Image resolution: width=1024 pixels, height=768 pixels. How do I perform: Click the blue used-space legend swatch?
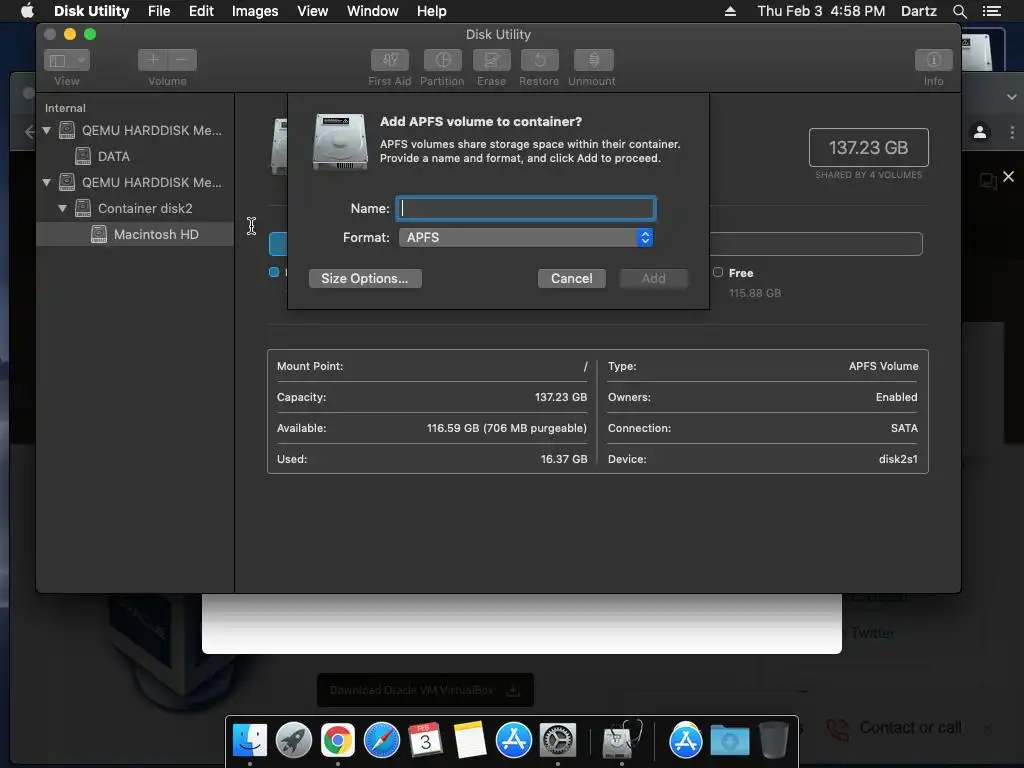pyautogui.click(x=274, y=272)
